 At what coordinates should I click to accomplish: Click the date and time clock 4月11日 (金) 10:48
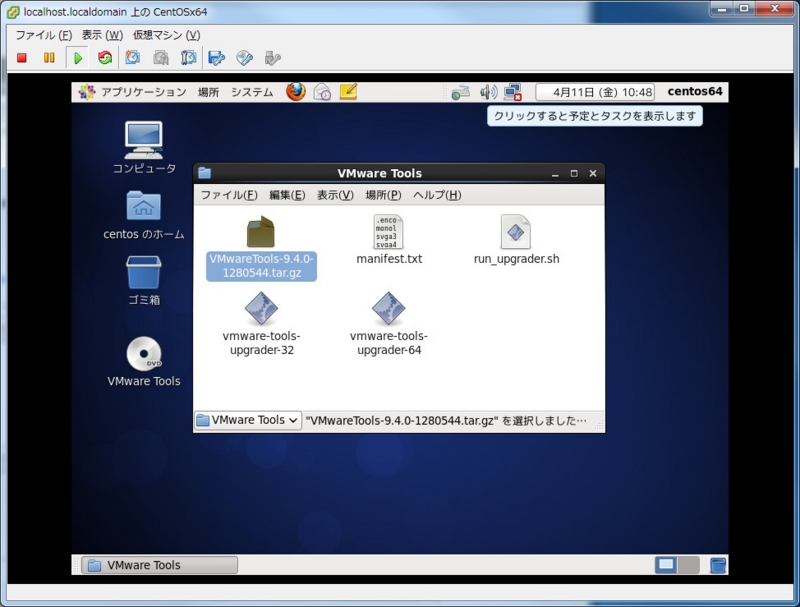tap(595, 92)
